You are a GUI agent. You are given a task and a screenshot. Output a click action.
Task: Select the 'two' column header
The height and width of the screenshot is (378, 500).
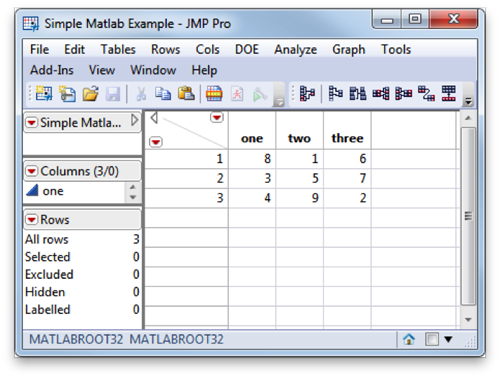[x=299, y=130]
